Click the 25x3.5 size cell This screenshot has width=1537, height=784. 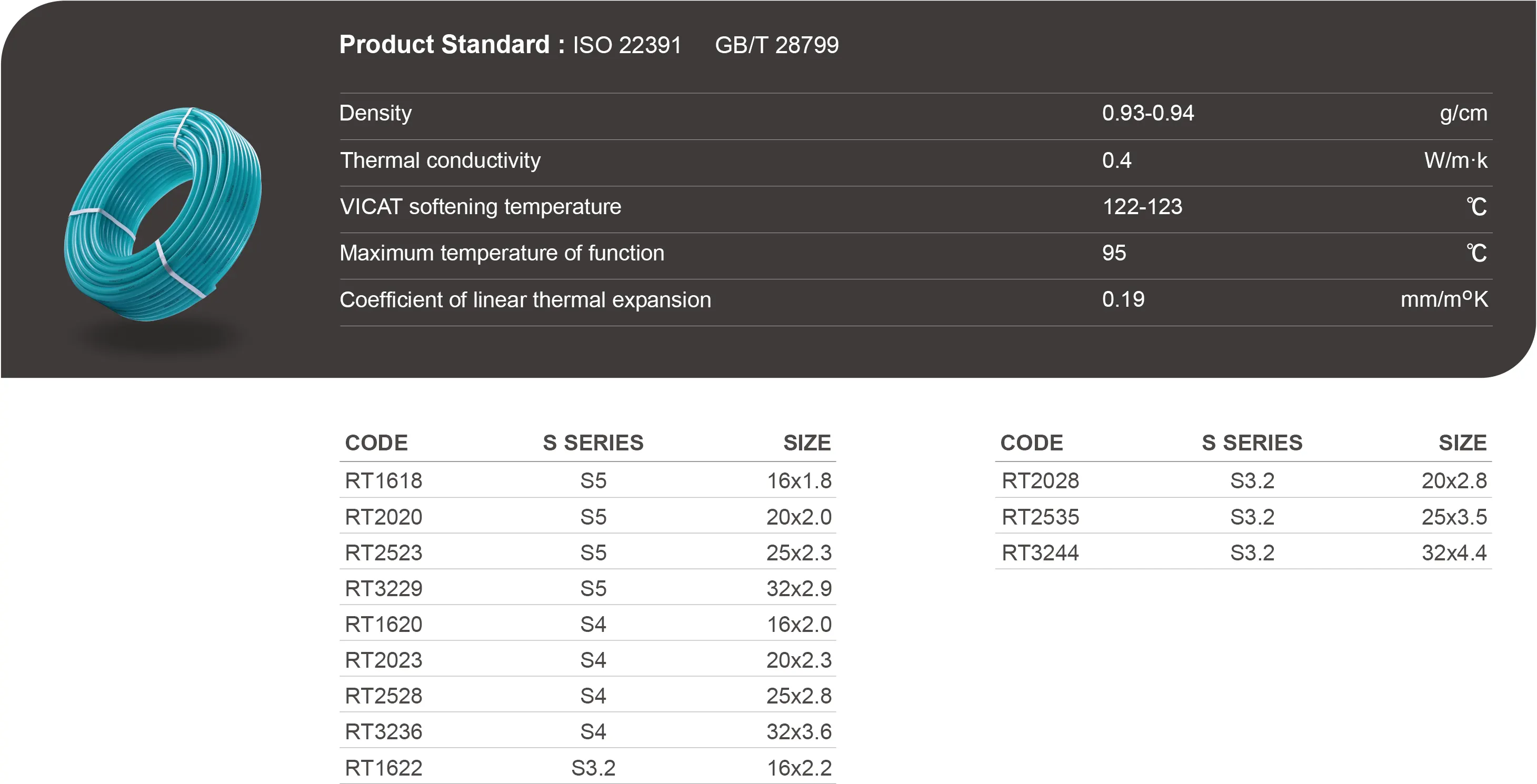pos(1453,517)
